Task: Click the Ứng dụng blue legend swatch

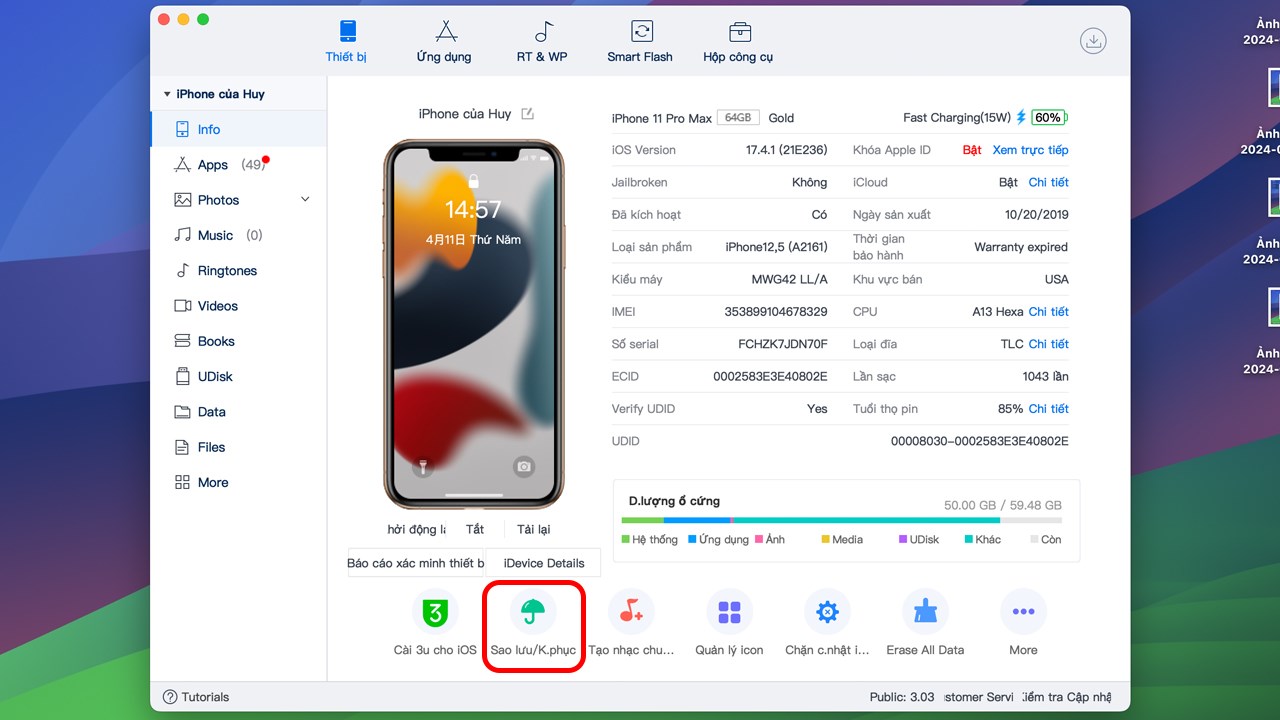Action: pos(692,540)
